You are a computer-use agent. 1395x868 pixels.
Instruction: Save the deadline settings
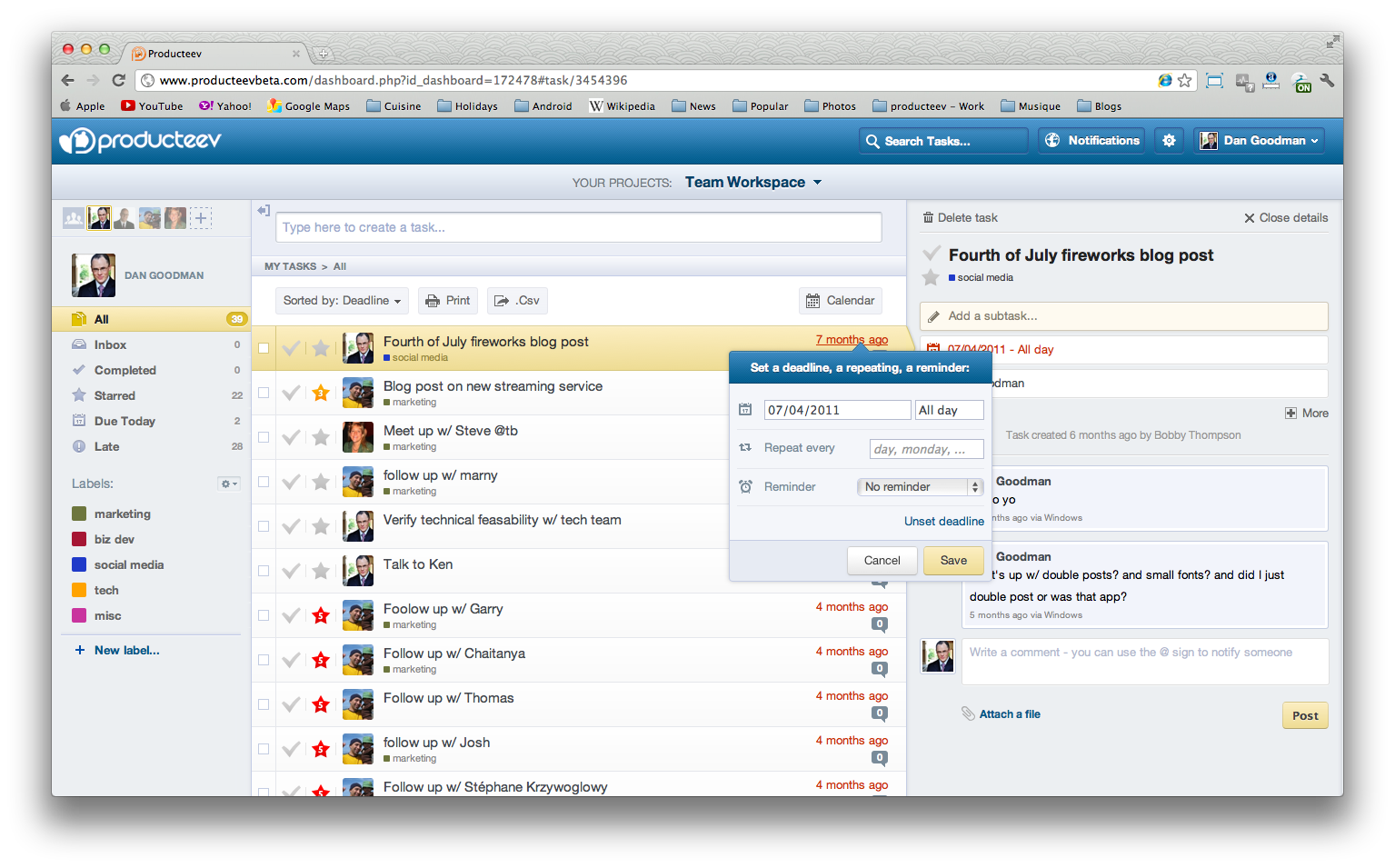click(953, 561)
